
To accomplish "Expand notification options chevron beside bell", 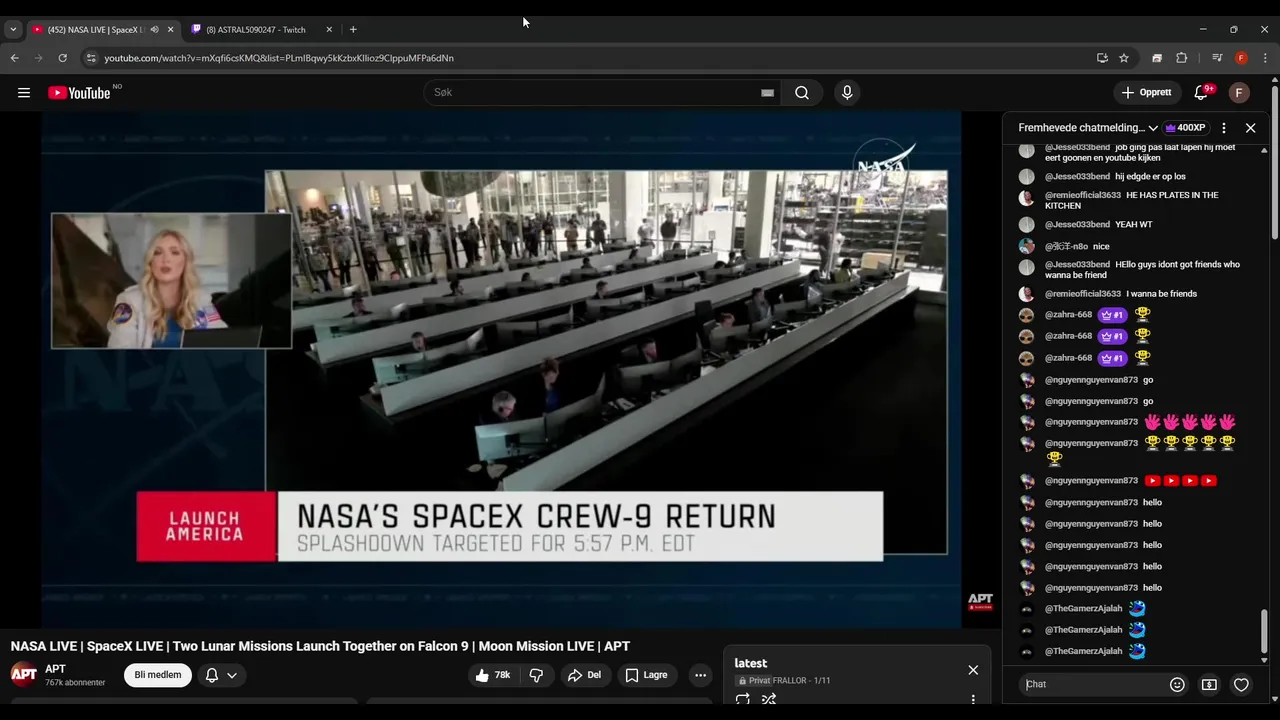I will click(x=232, y=675).
